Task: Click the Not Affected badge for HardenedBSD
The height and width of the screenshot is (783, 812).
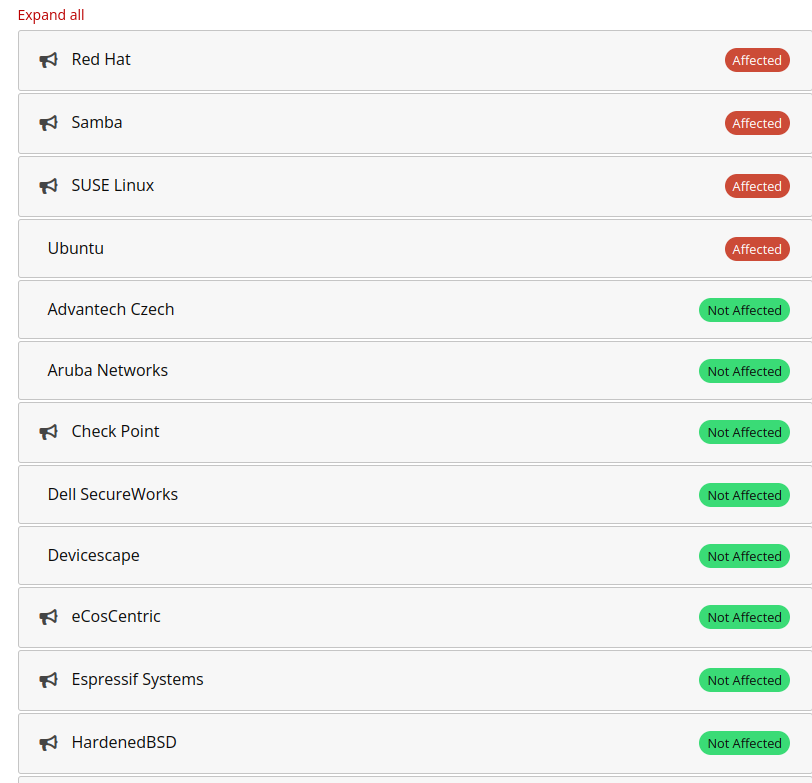Action: coord(744,743)
